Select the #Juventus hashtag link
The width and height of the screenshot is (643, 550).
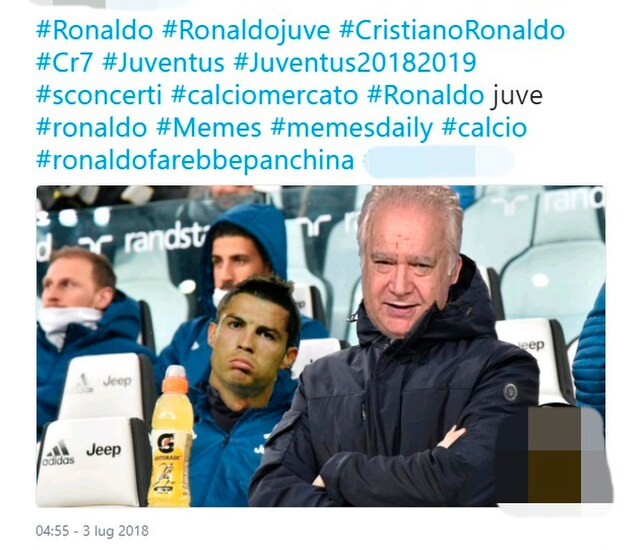click(x=163, y=62)
